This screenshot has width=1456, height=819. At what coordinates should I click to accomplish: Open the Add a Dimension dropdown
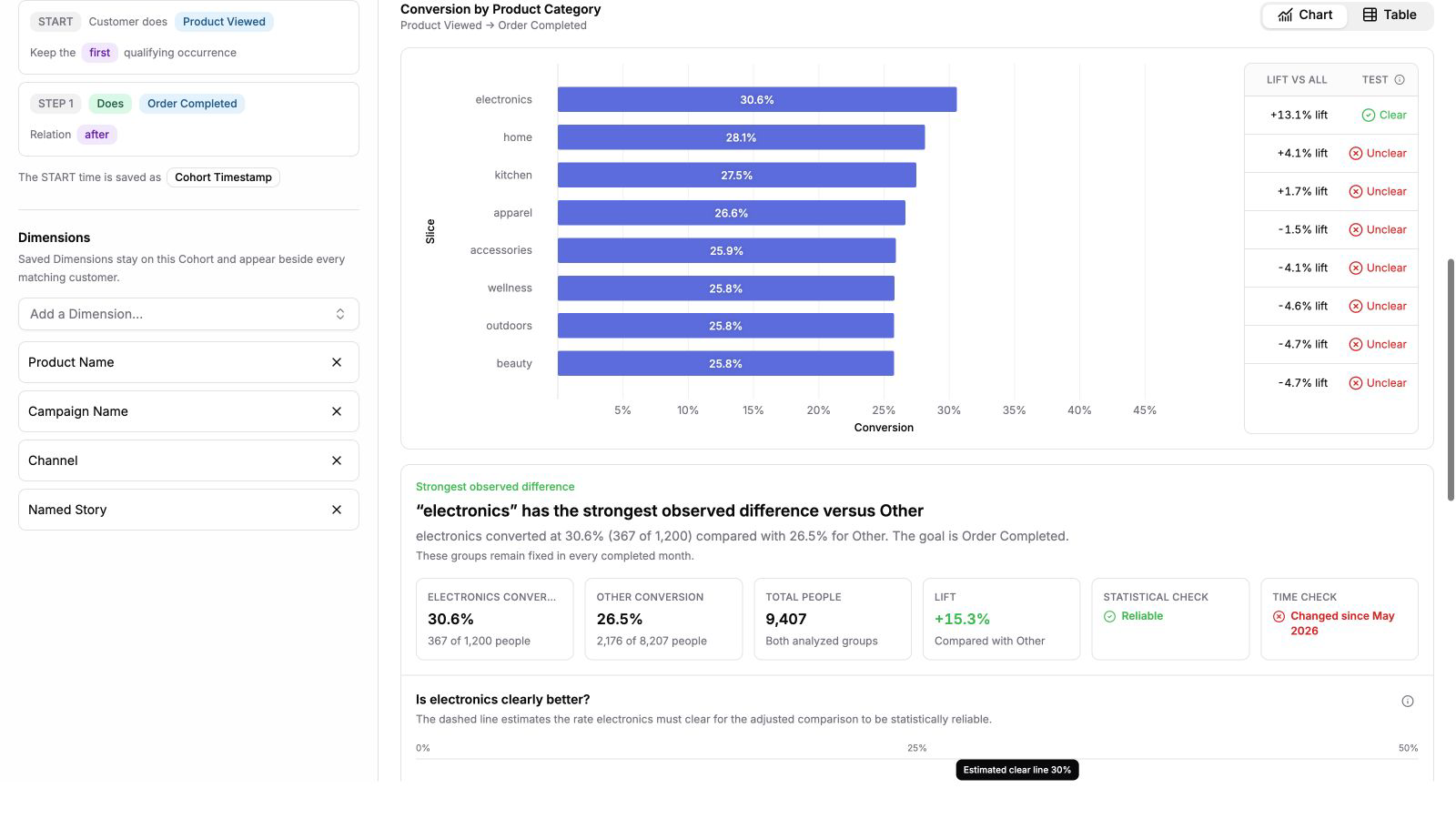pyautogui.click(x=188, y=314)
